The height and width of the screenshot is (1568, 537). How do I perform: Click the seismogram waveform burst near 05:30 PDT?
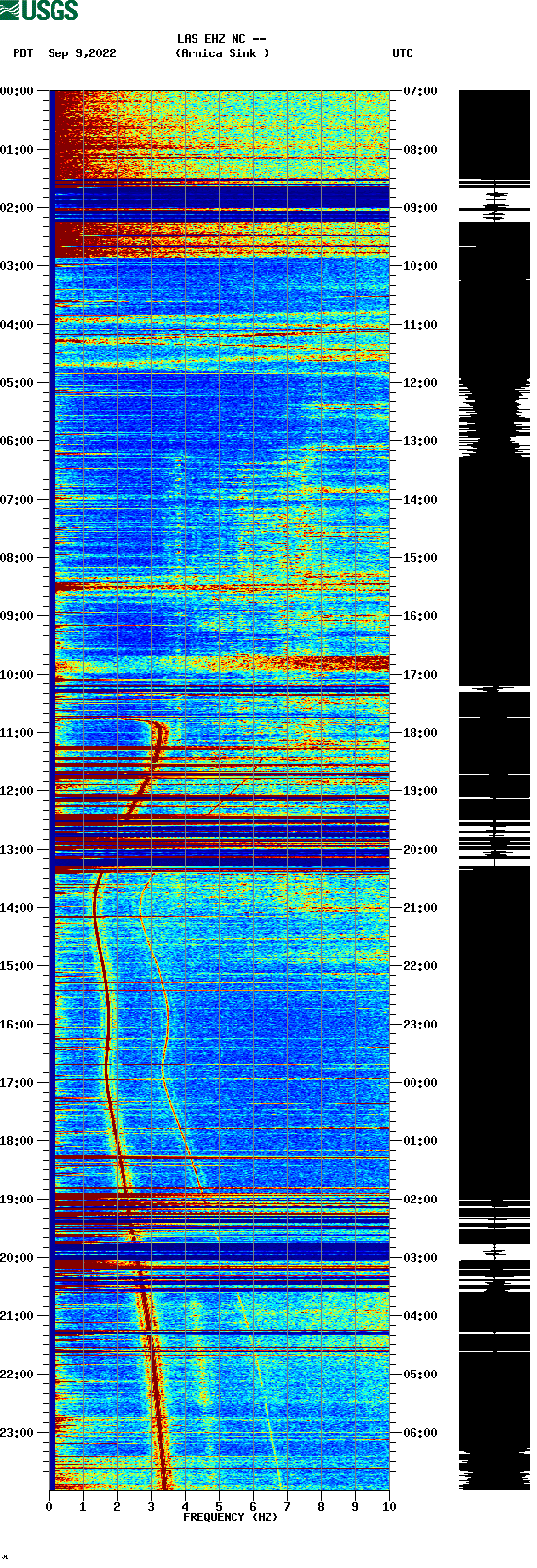click(x=494, y=418)
